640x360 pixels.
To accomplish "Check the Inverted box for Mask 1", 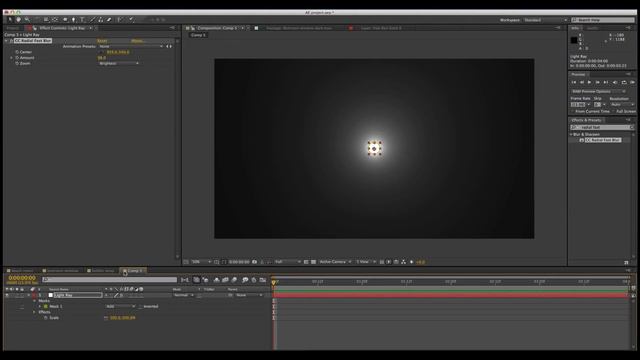I will 140,307.
